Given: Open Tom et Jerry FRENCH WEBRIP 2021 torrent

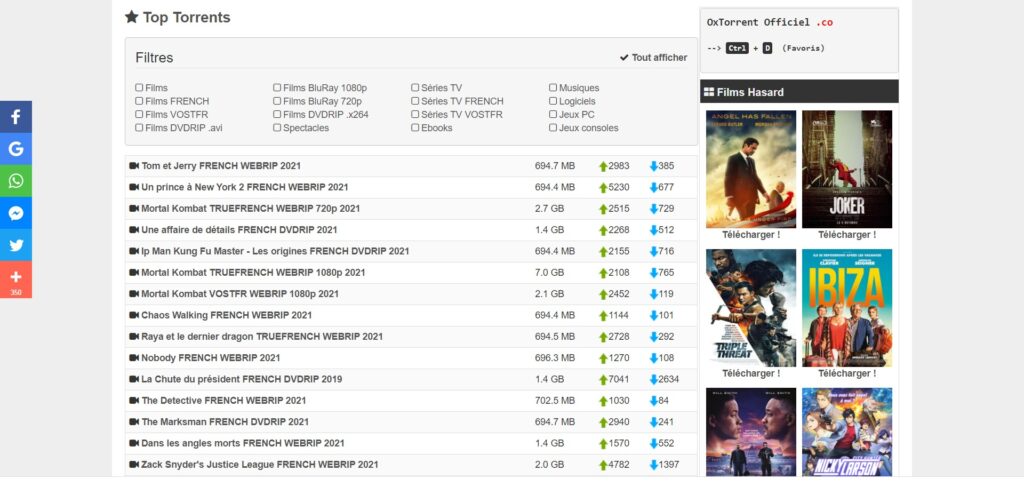Looking at the screenshot, I should tap(221, 166).
